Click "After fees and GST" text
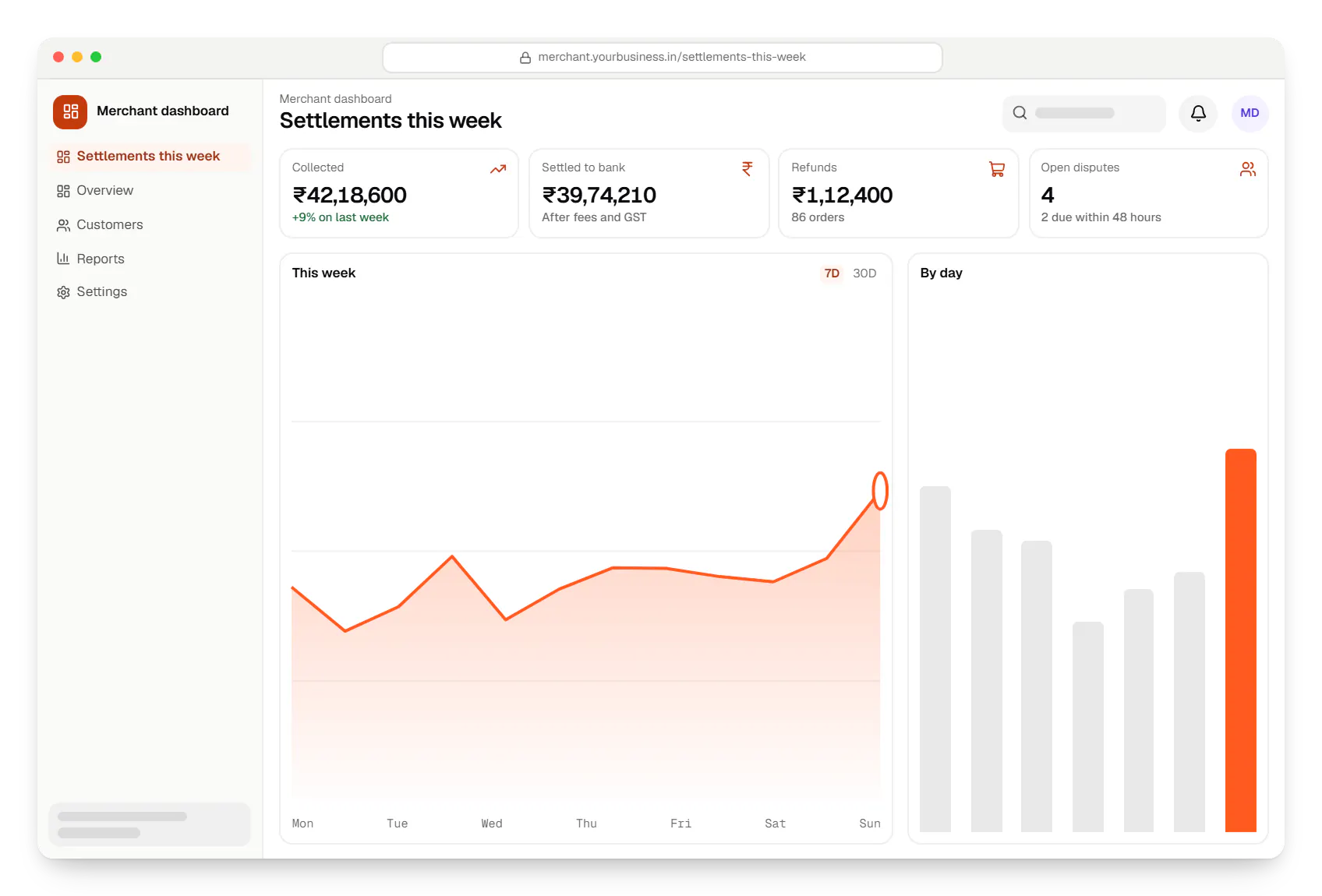This screenshot has width=1322, height=896. coord(594,217)
